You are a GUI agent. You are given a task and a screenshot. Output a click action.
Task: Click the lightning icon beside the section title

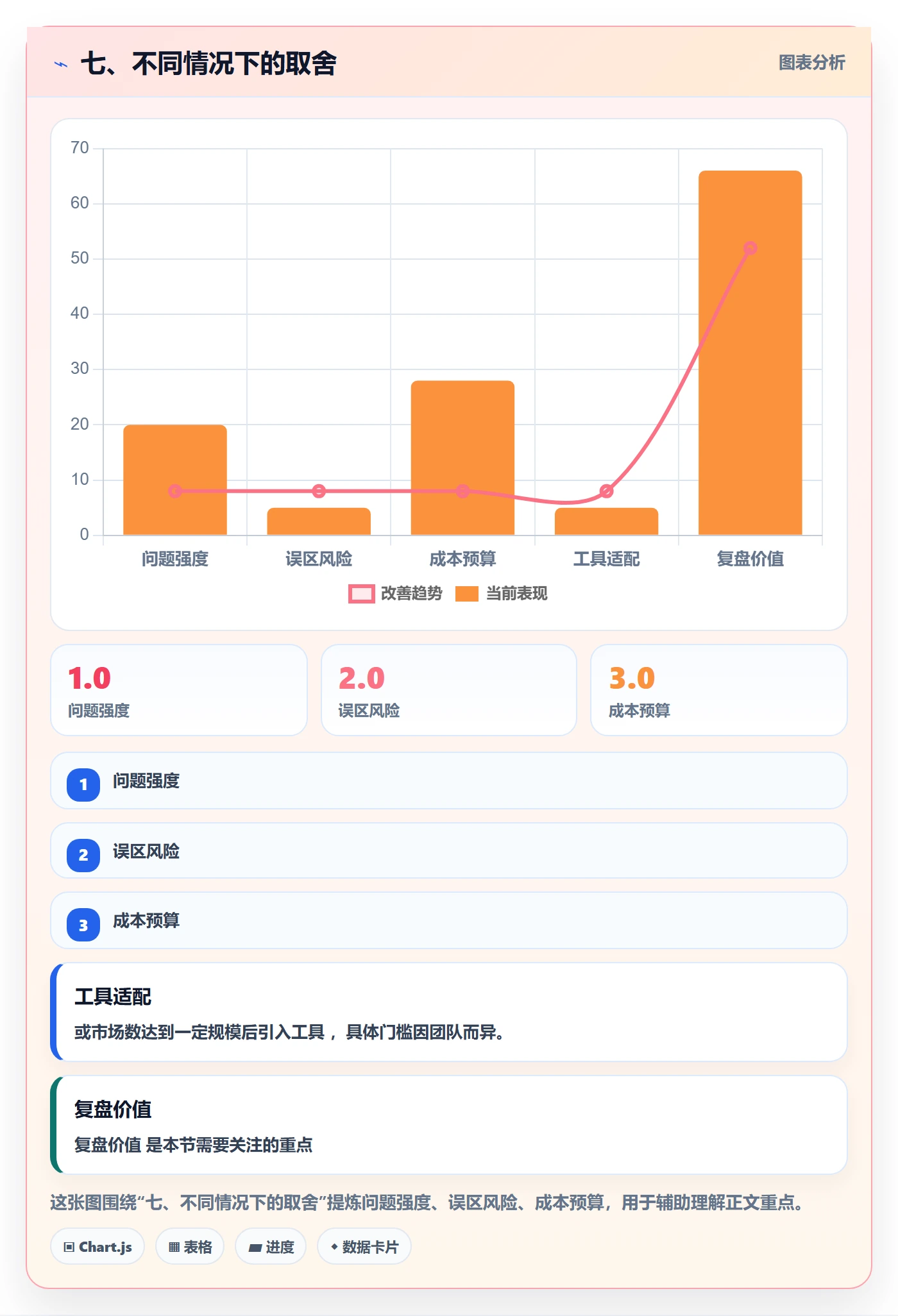[61, 64]
